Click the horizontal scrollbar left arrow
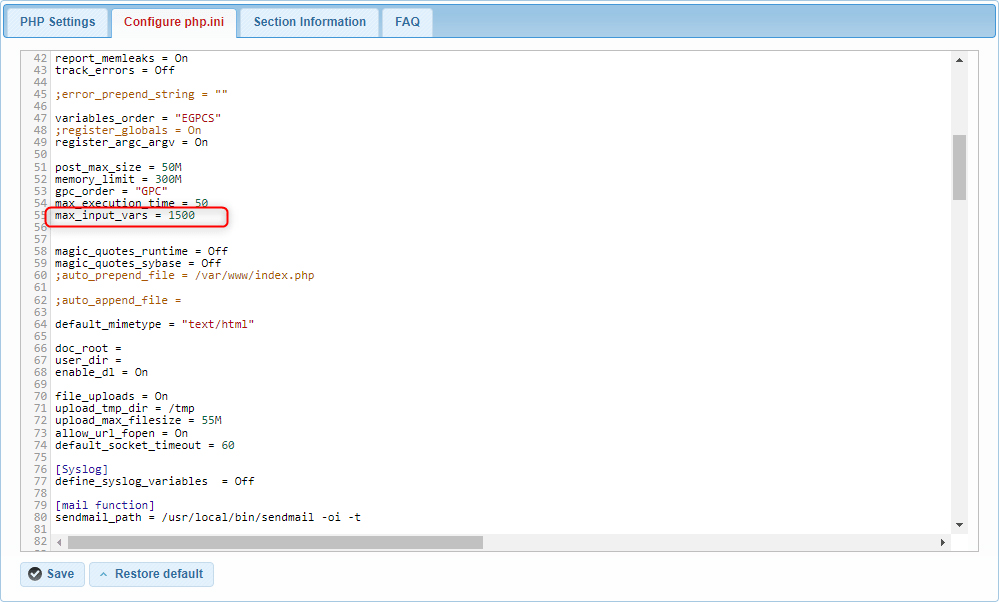Image resolution: width=999 pixels, height=602 pixels. coord(60,541)
